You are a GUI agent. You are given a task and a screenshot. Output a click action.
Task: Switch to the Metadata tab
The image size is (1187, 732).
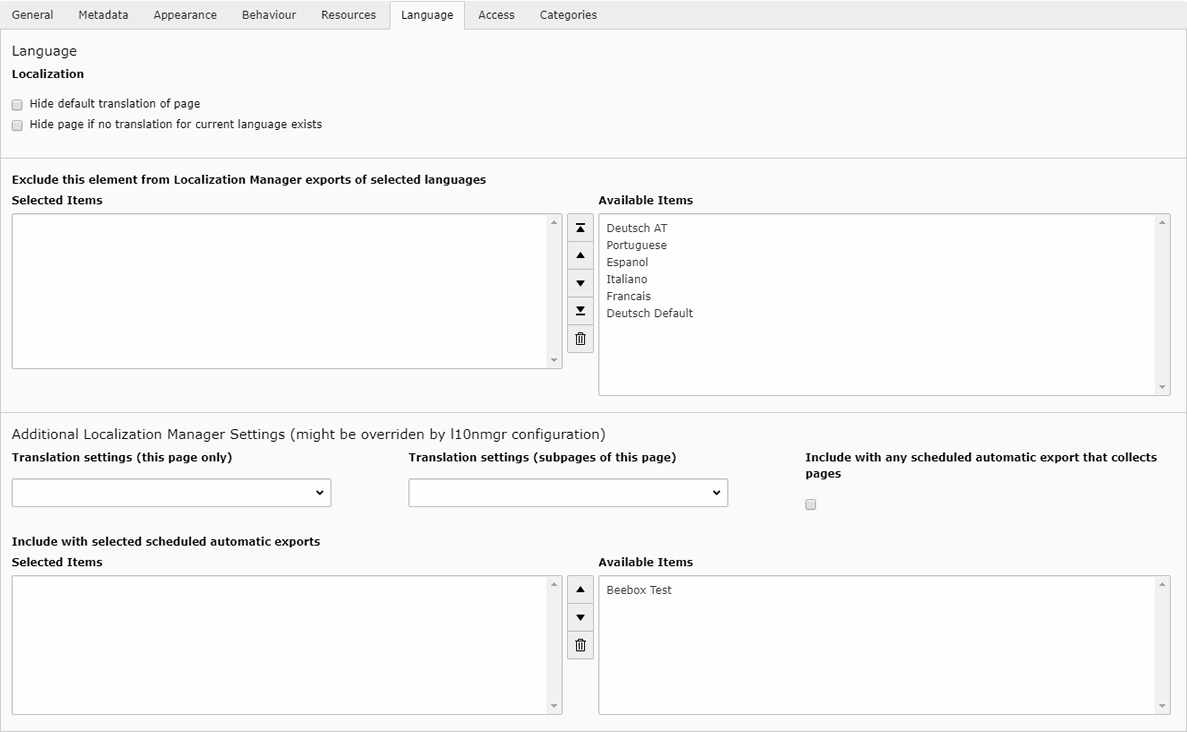click(103, 15)
